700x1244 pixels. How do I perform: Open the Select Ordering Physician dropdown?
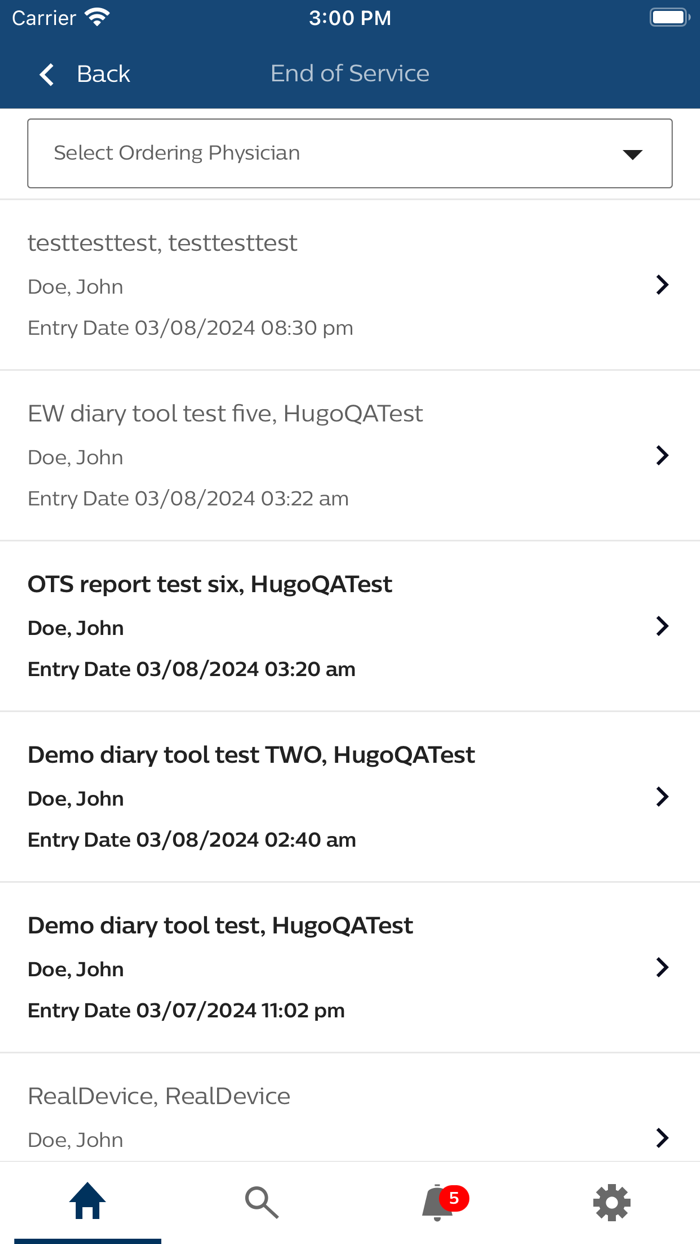(x=349, y=153)
